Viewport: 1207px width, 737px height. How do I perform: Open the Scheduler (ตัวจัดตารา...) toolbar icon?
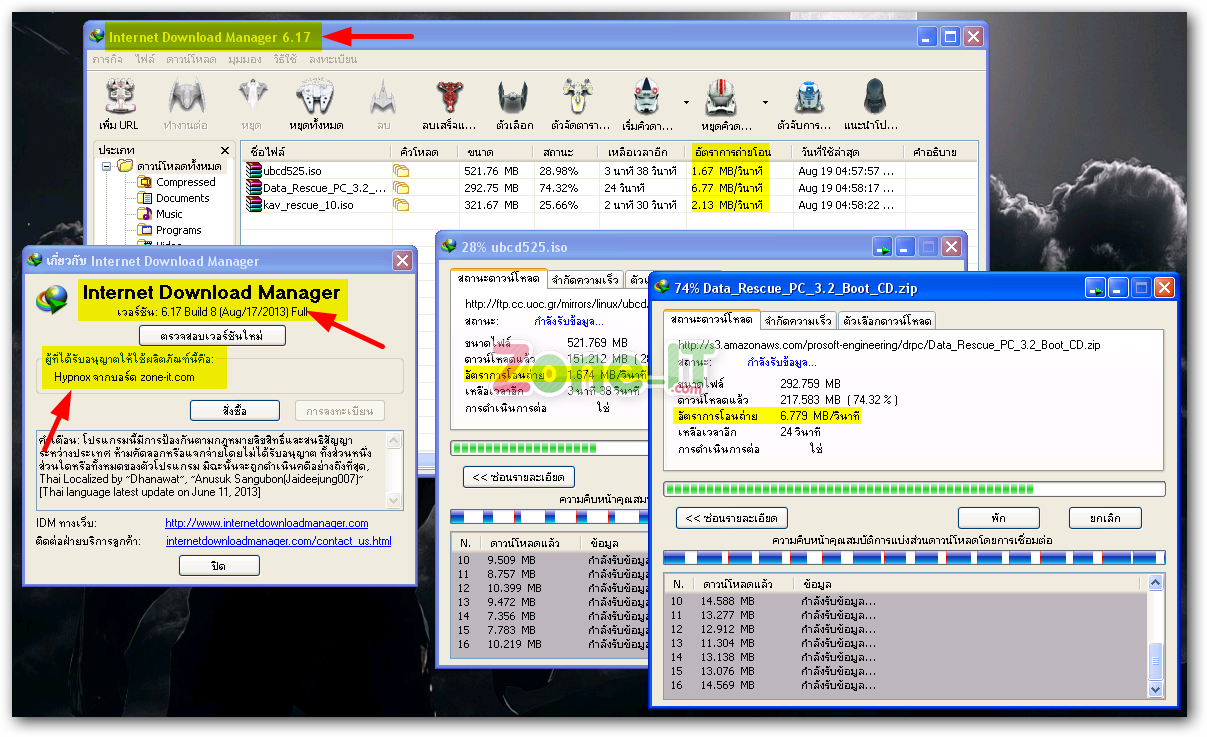(576, 97)
